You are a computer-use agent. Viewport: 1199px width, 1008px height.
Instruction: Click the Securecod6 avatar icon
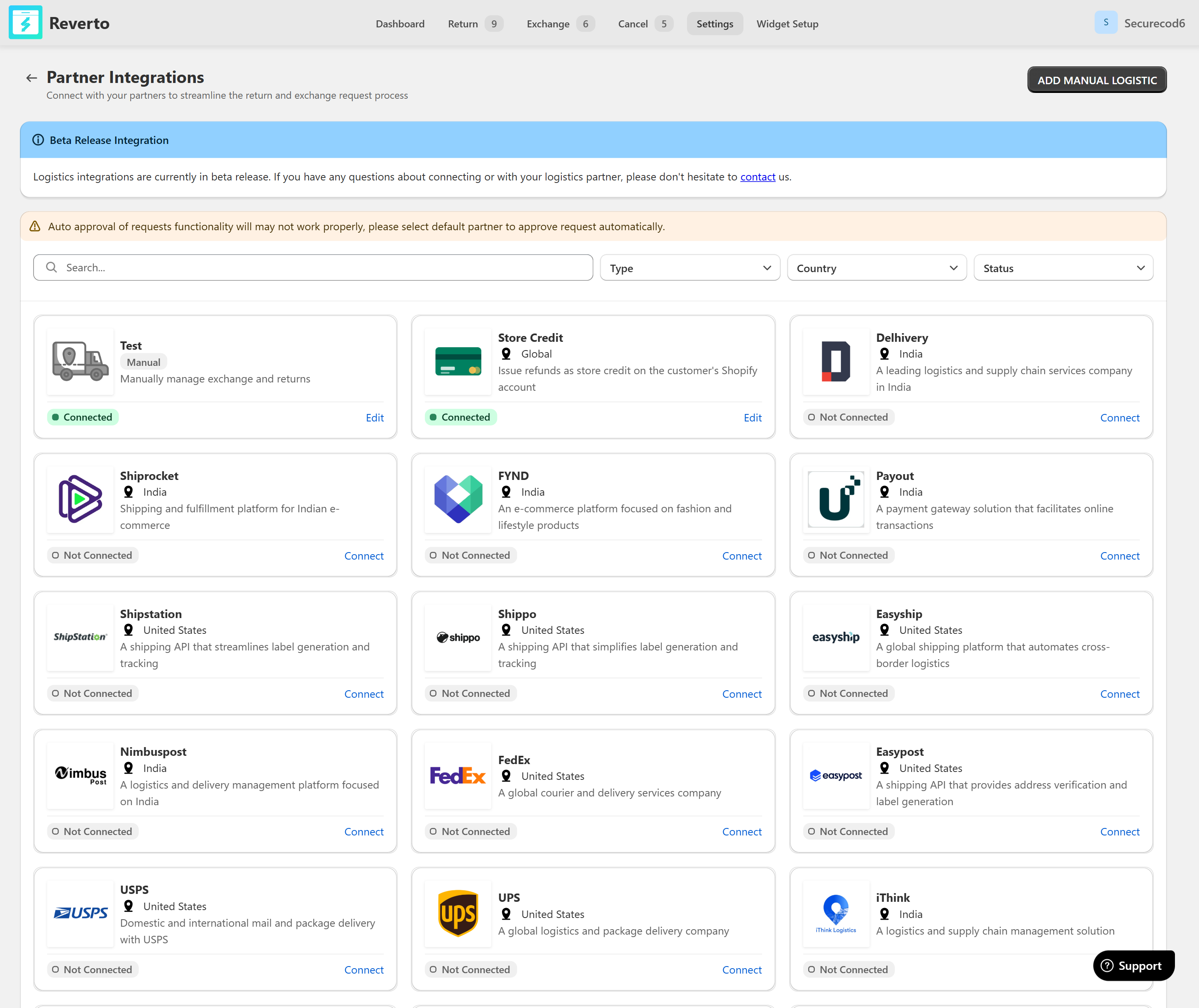(1105, 23)
